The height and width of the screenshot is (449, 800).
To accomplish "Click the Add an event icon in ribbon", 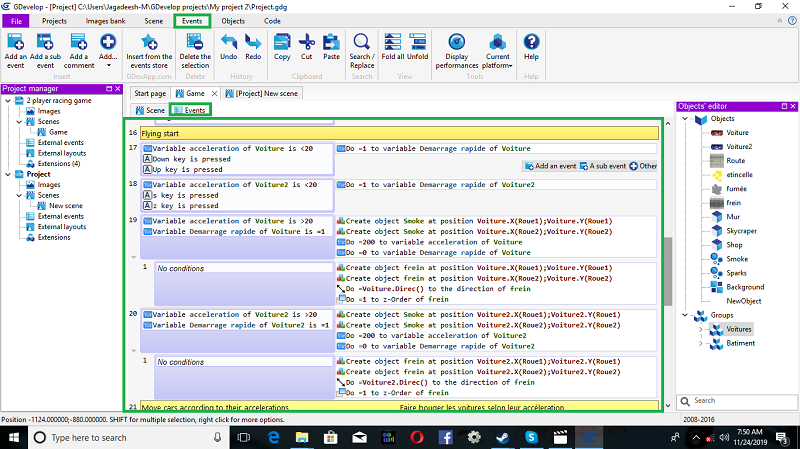I will [x=15, y=43].
